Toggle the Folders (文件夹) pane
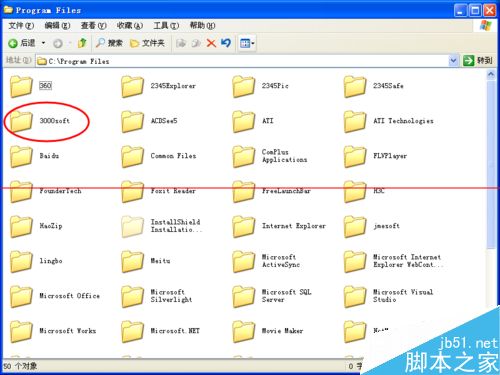Screen dimensions: 500x375 click(148, 43)
